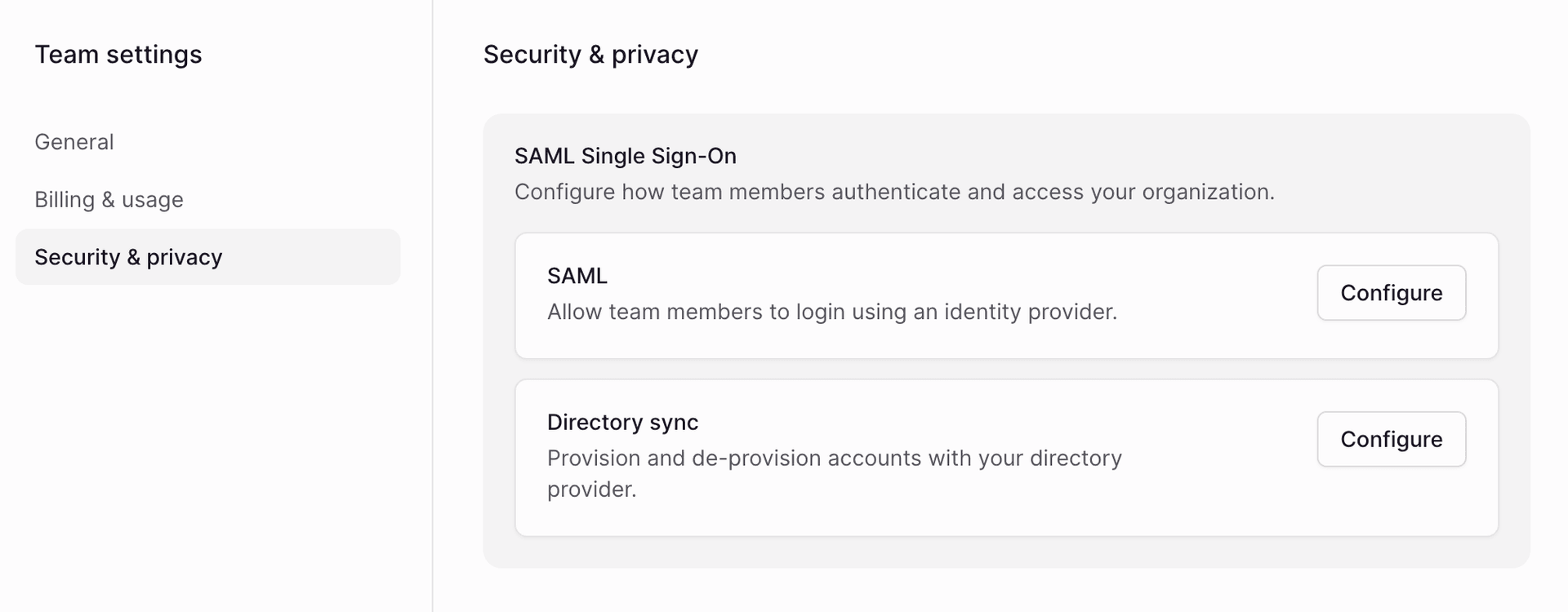Click the identity provider description under SAML
The height and width of the screenshot is (612, 1568).
point(831,311)
